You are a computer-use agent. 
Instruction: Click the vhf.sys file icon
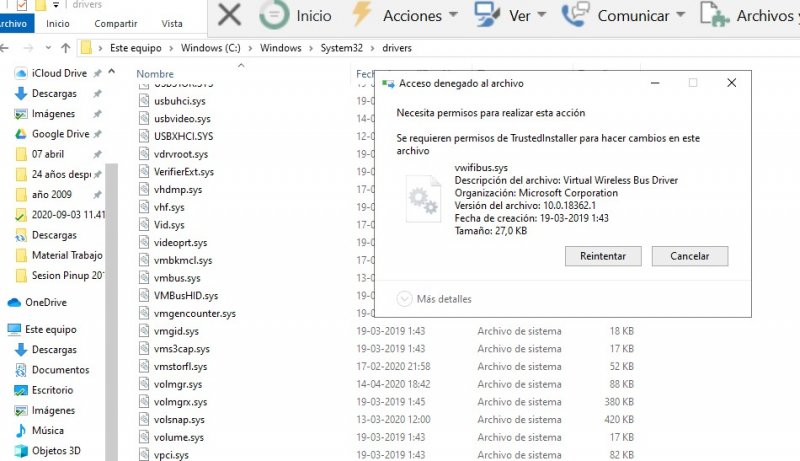click(144, 207)
